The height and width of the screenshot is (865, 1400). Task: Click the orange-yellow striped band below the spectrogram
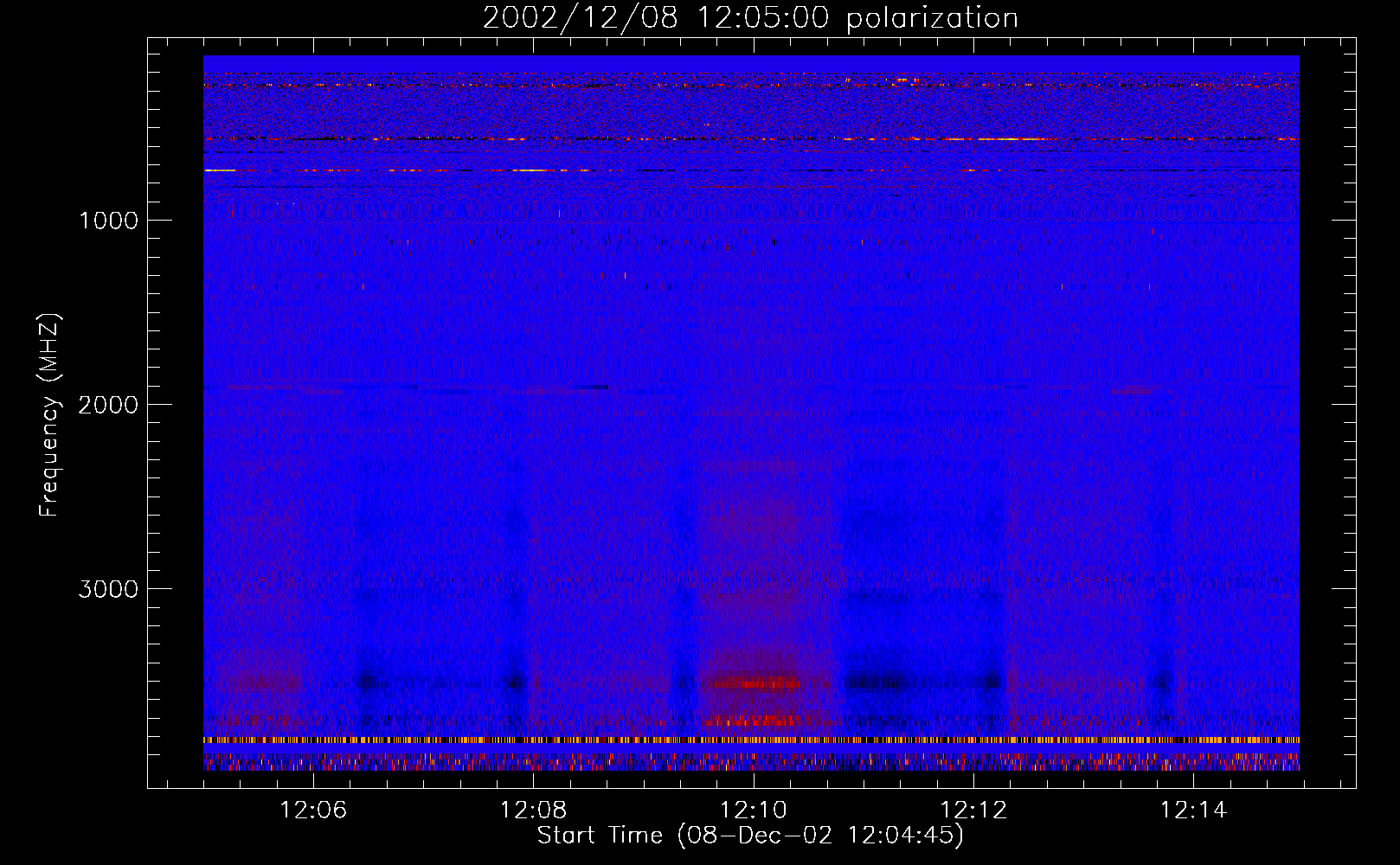(751, 740)
